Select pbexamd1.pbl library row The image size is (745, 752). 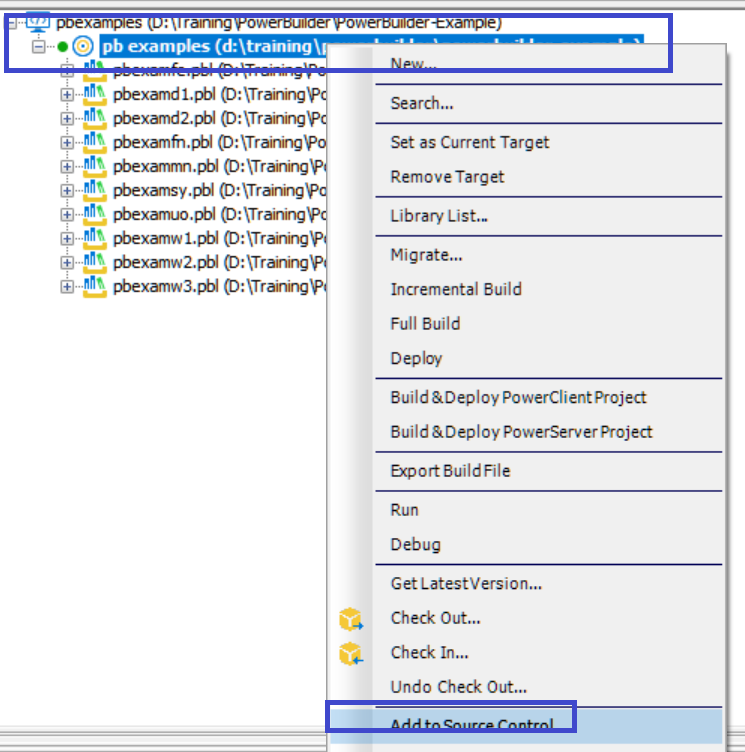pyautogui.click(x=219, y=94)
